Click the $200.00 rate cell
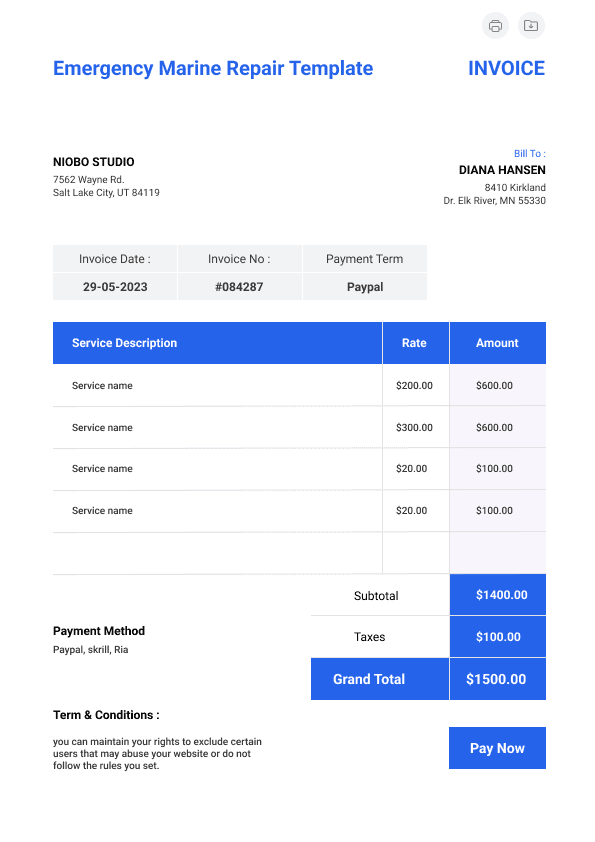Viewport: 595px width, 842px height. (x=416, y=386)
